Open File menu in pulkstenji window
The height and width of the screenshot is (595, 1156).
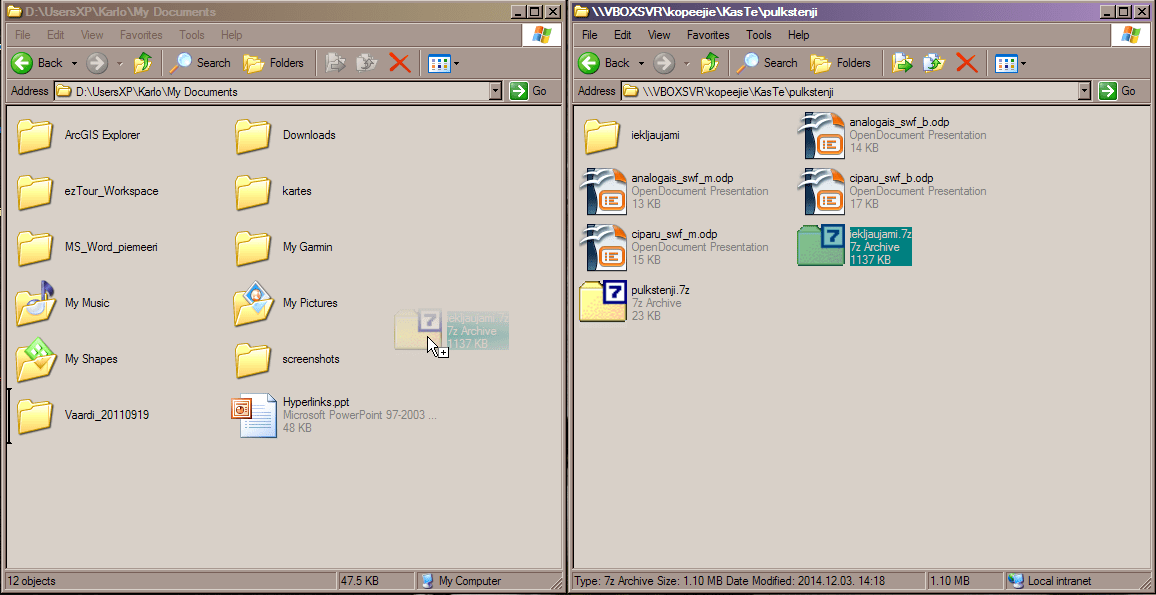tap(590, 35)
